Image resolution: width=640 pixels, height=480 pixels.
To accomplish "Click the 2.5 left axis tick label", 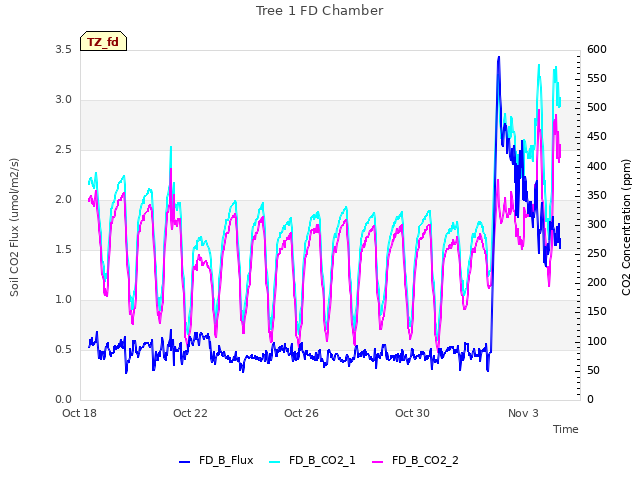I will [x=64, y=150].
